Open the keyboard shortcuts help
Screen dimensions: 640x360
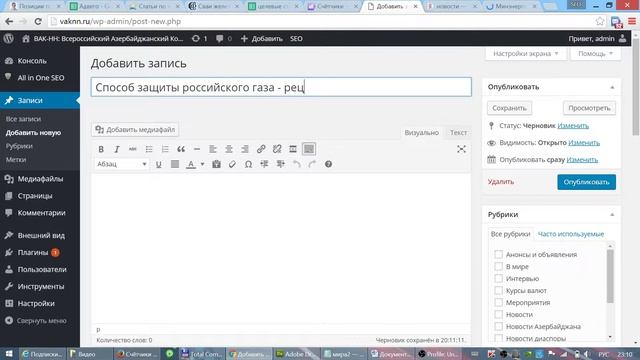(x=328, y=164)
